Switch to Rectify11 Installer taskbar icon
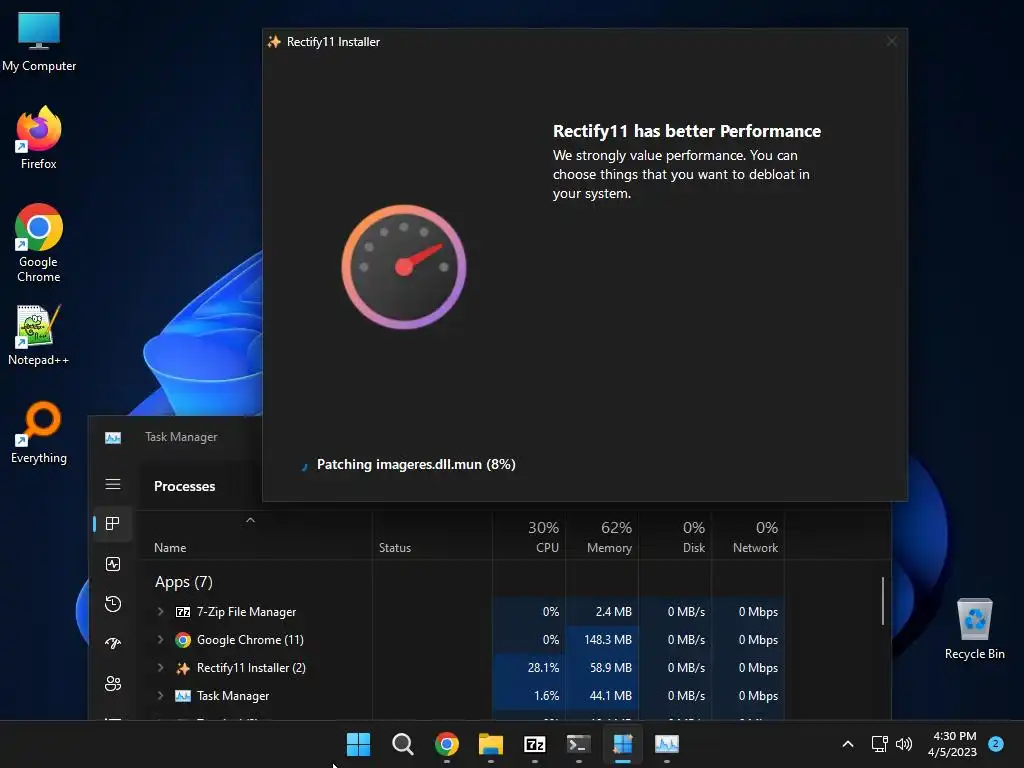The width and height of the screenshot is (1024, 768). [622, 744]
